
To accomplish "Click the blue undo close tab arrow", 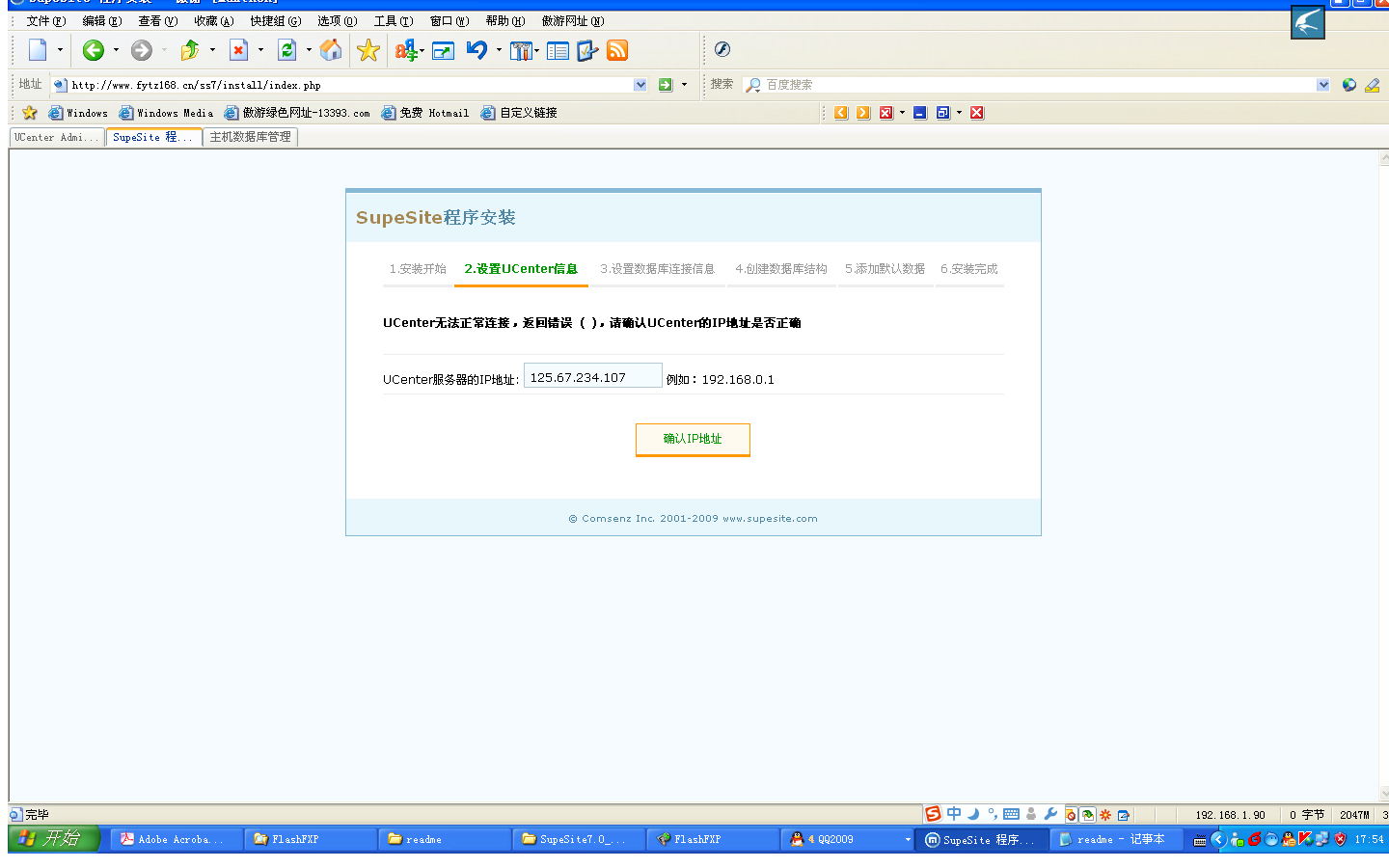I will 477,50.
